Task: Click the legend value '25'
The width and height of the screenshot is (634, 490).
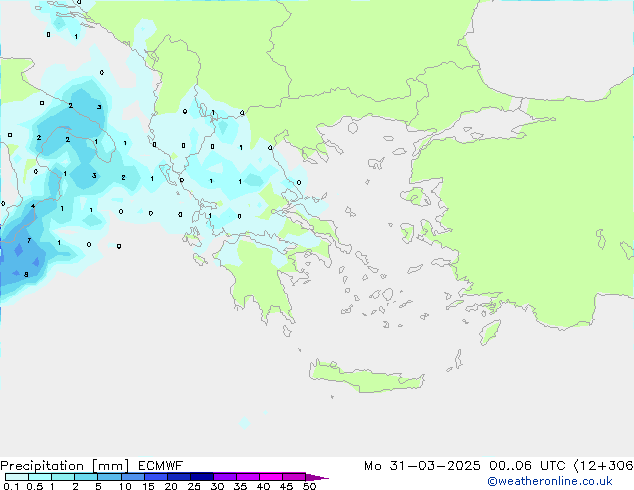Action: 194,486
